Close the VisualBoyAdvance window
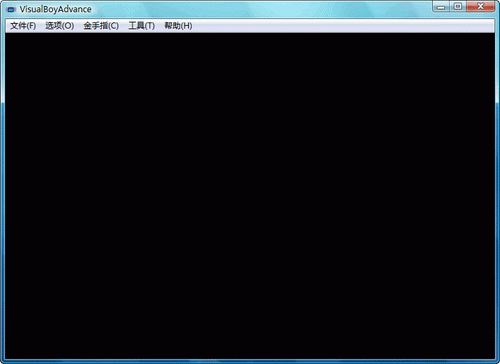The width and height of the screenshot is (500, 364). coord(480,6)
